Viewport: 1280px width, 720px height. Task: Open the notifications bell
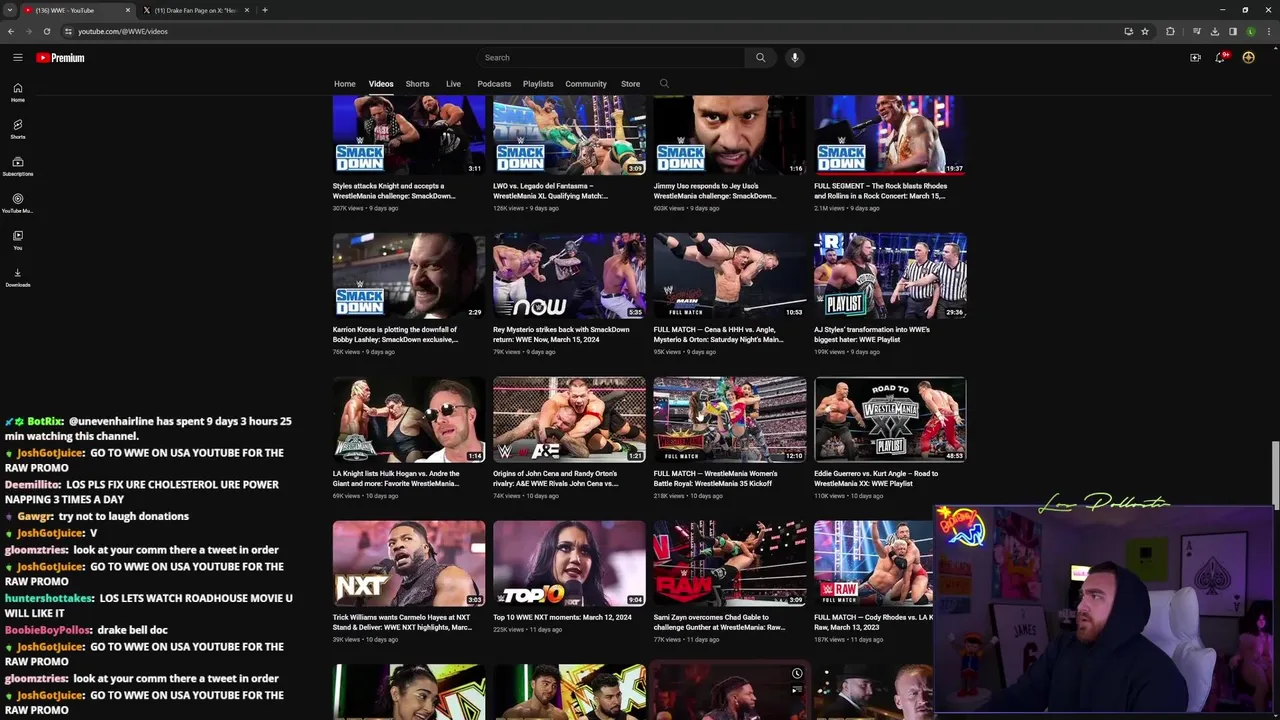point(1220,58)
